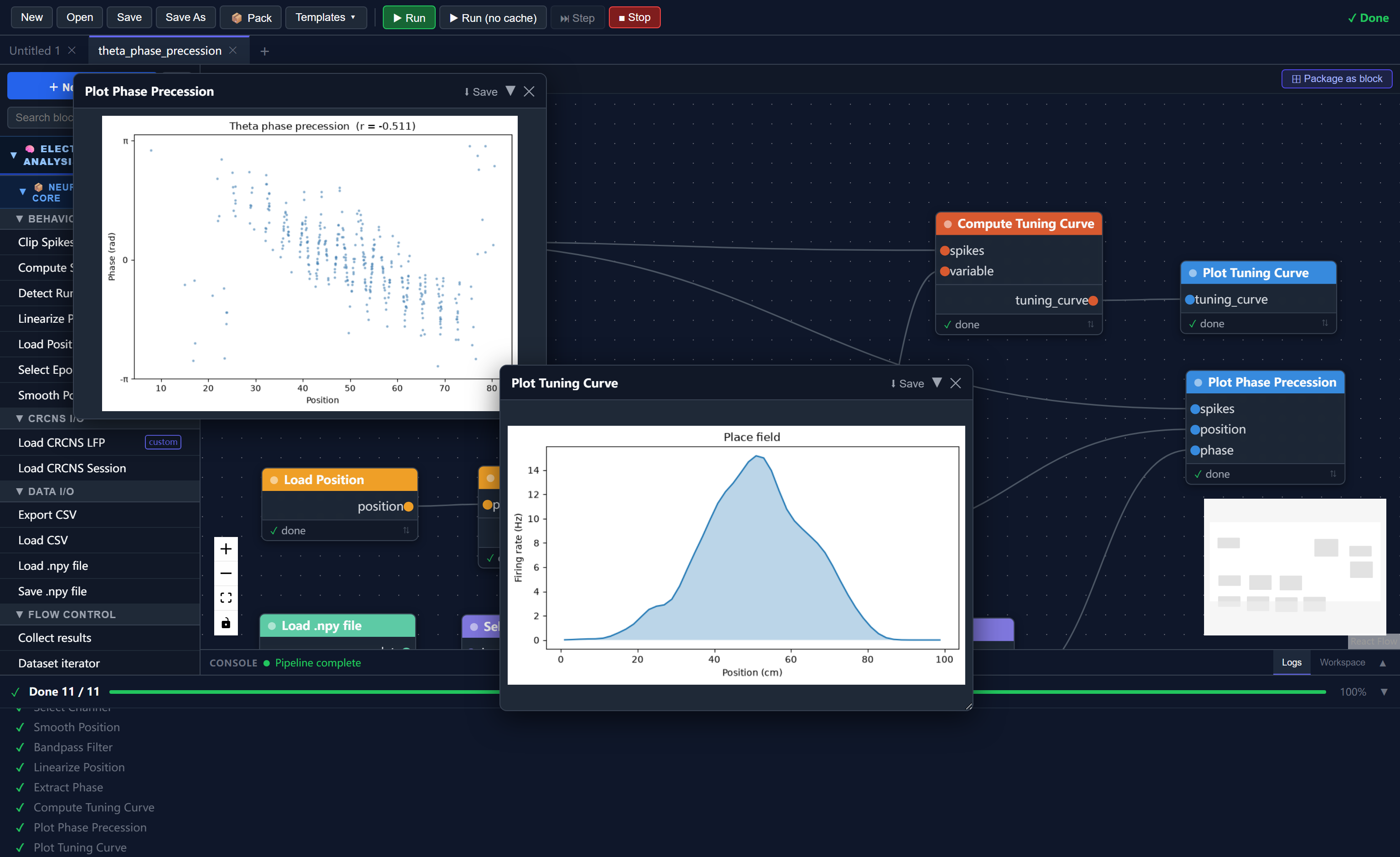
Task: Select the theta_phase_precession tab
Action: 160,51
